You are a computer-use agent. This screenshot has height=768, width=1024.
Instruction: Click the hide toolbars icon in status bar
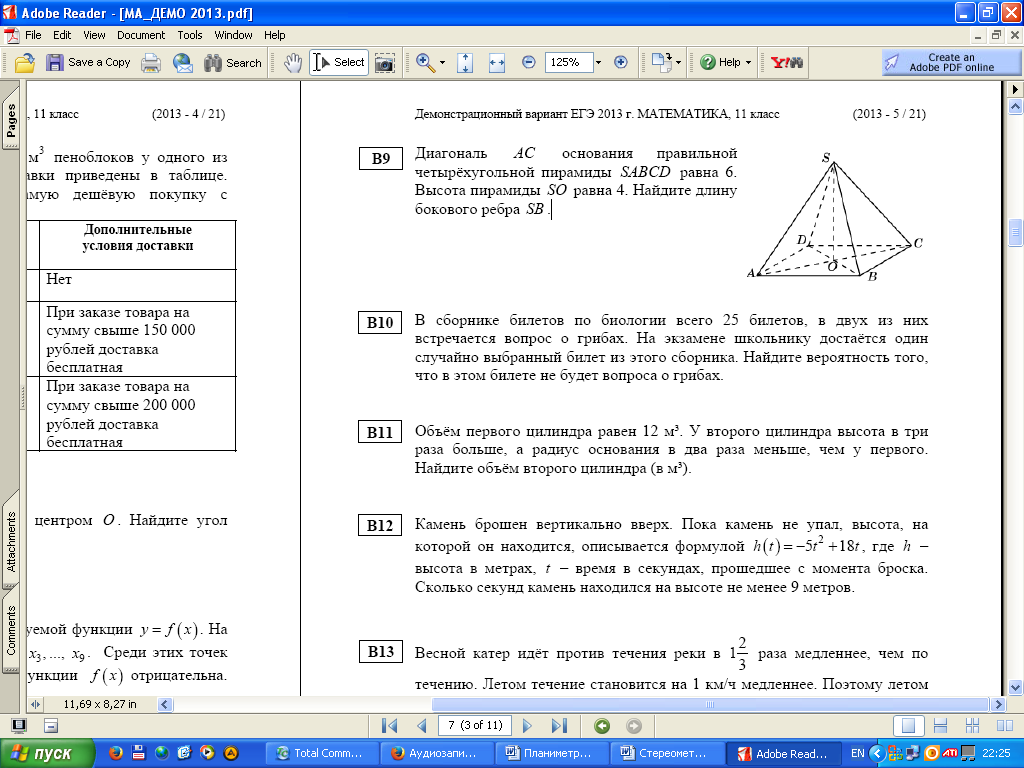tap(51, 726)
